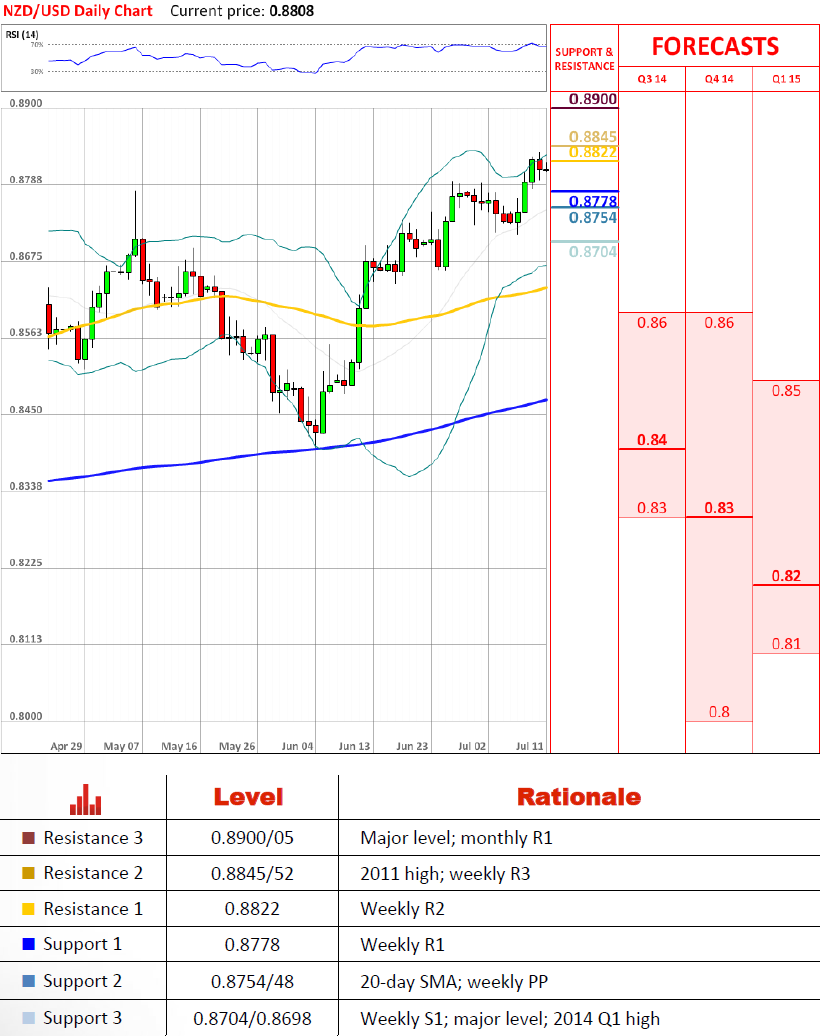Screen dimensions: 820x1036
Task: Click the Jul 11 date axis label
Action: (x=529, y=746)
